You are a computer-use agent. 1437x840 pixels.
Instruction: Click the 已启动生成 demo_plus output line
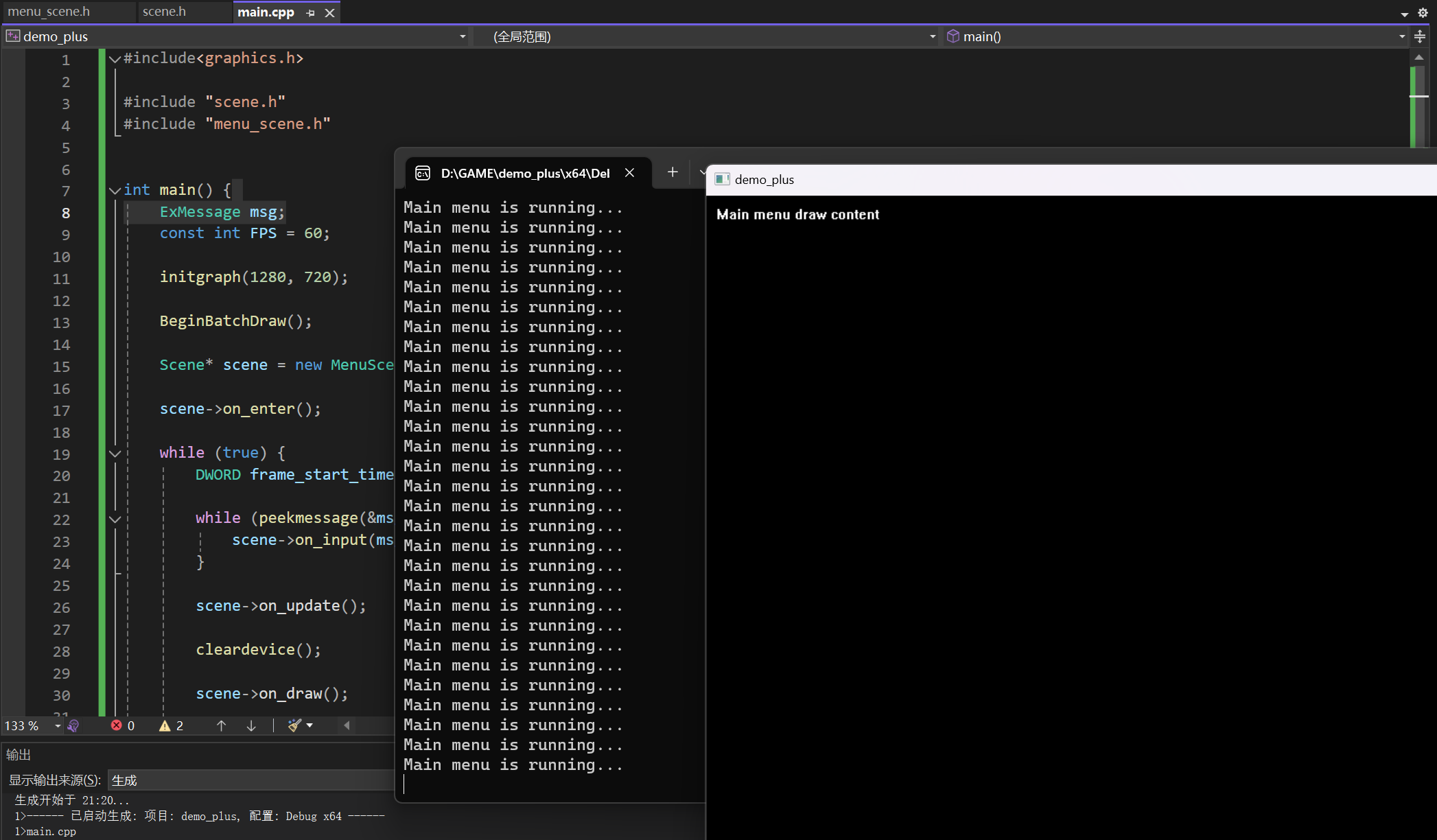(x=200, y=816)
